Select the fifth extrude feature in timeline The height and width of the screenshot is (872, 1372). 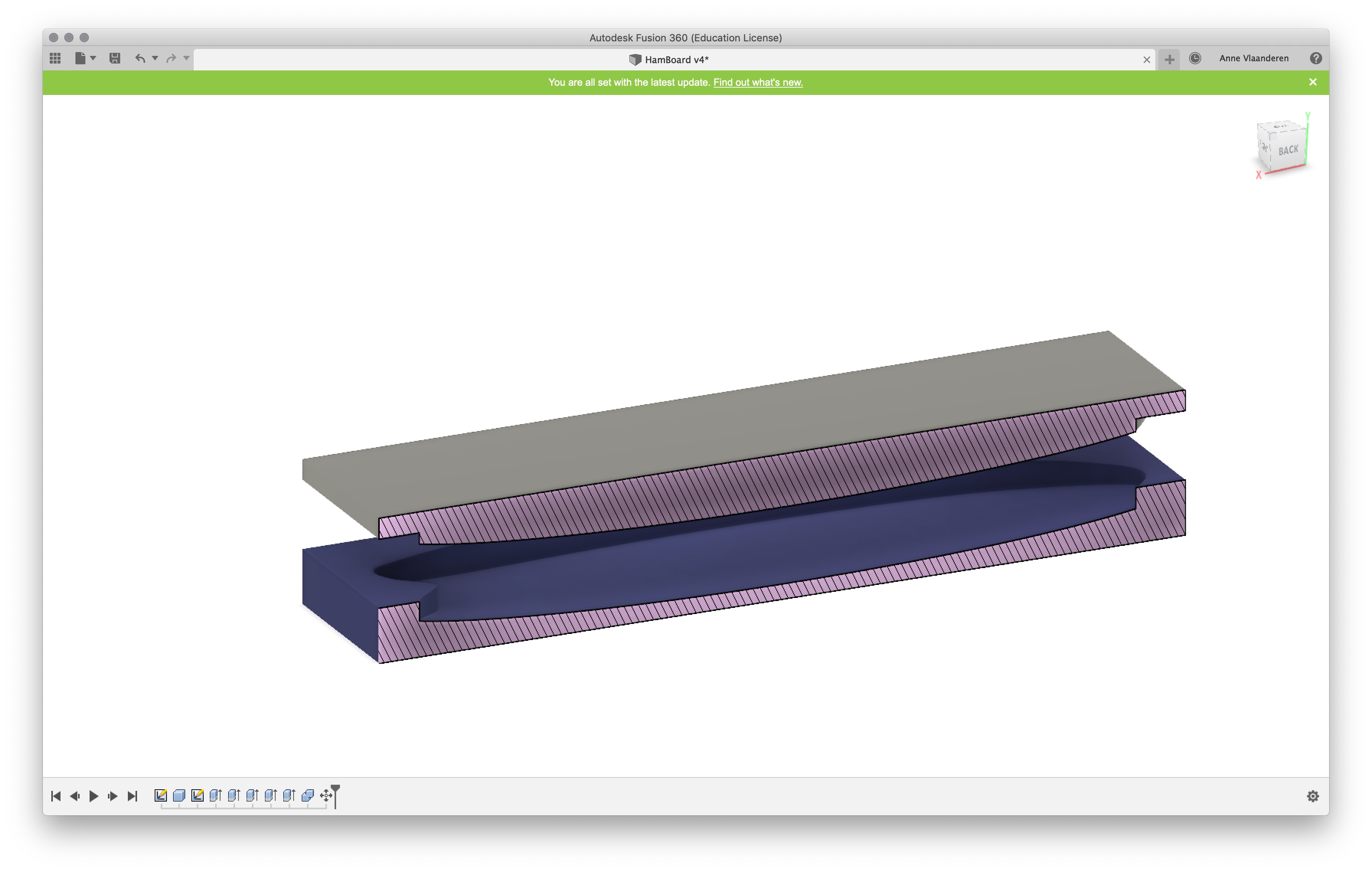tap(289, 795)
